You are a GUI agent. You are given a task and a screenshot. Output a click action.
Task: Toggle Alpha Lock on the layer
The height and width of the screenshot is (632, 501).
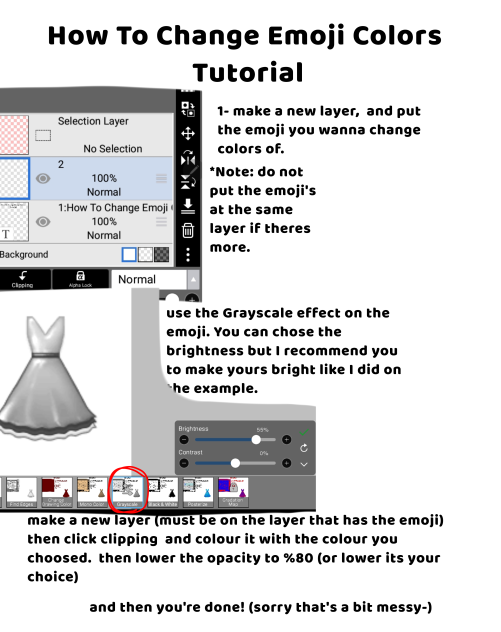(x=80, y=279)
